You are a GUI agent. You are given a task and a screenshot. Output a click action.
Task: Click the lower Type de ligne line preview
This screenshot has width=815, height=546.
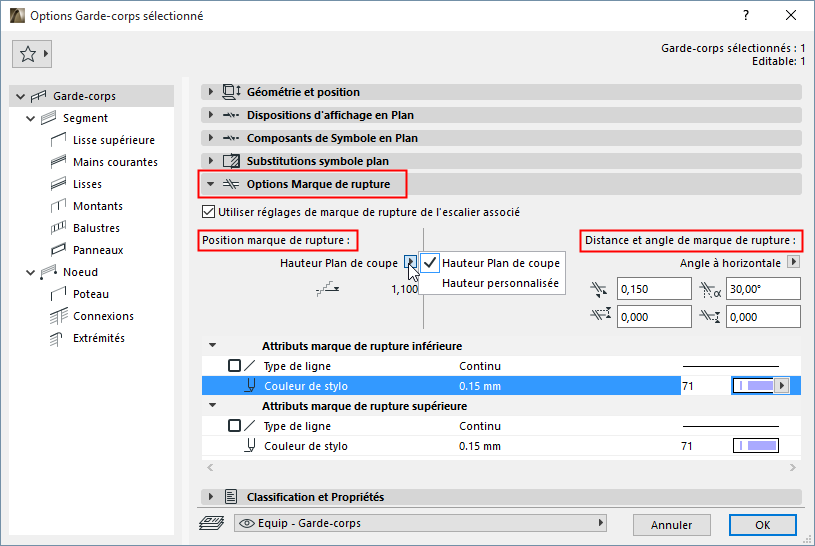(x=731, y=366)
